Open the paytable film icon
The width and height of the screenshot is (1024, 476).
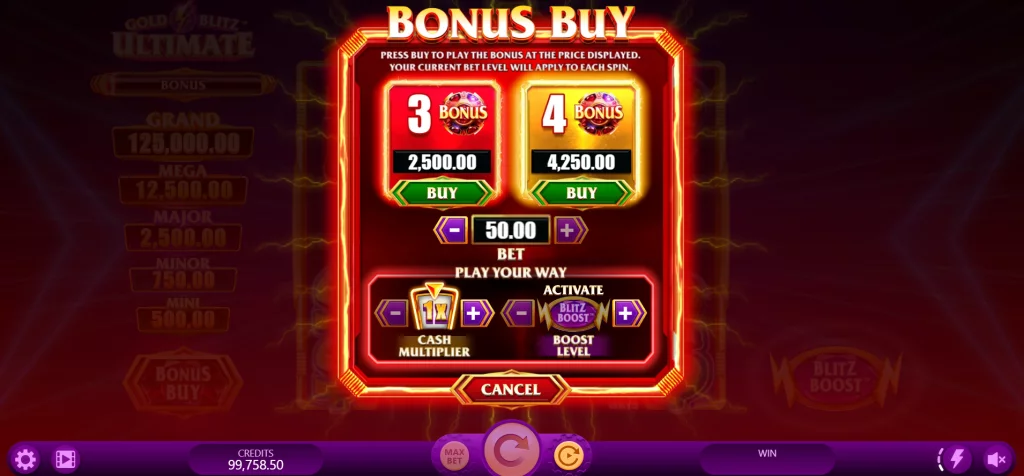click(65, 460)
